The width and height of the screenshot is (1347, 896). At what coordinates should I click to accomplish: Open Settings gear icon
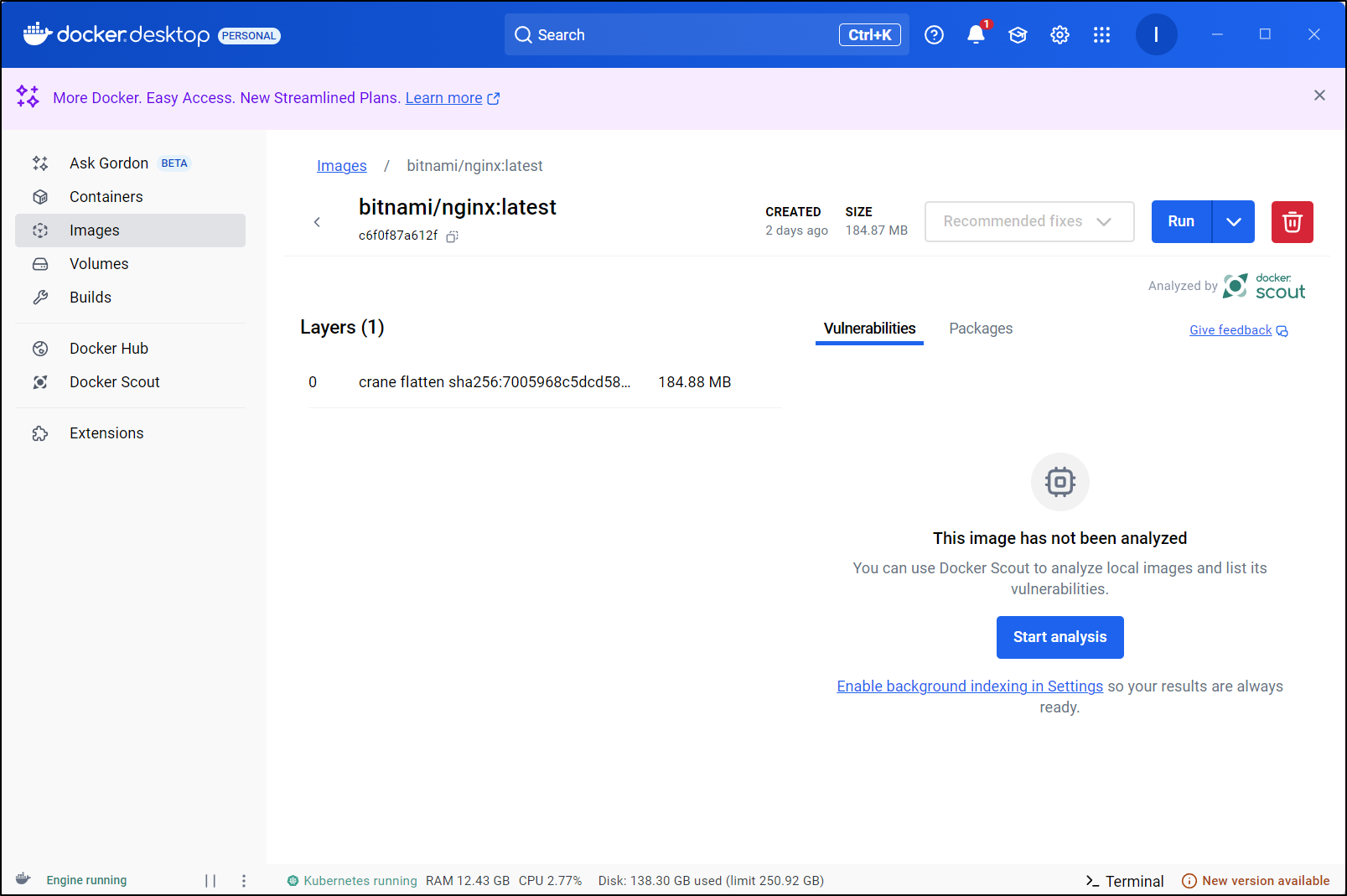[x=1059, y=34]
